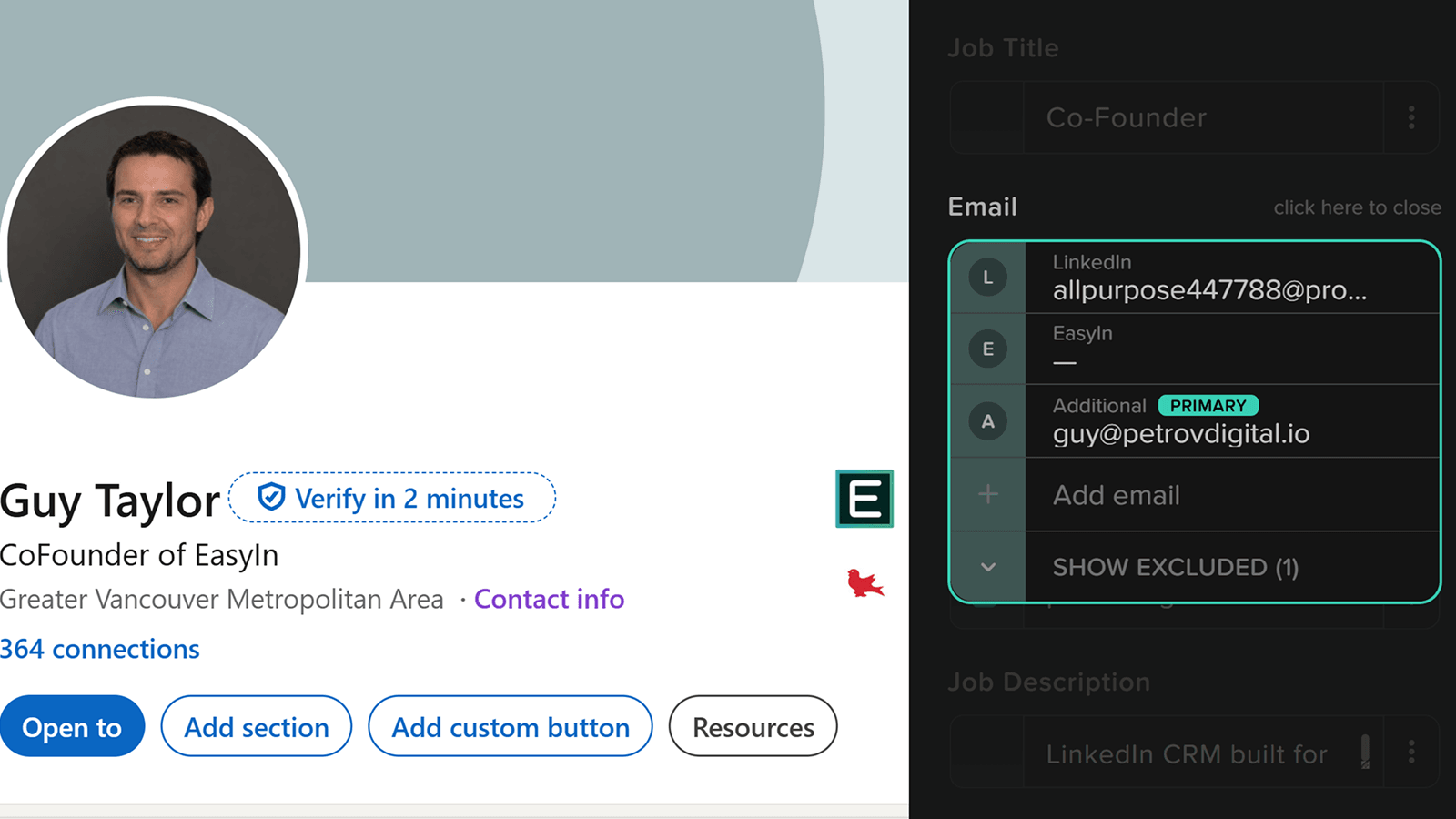Click the PRIMARY badge on the Additional email

pos(1208,405)
